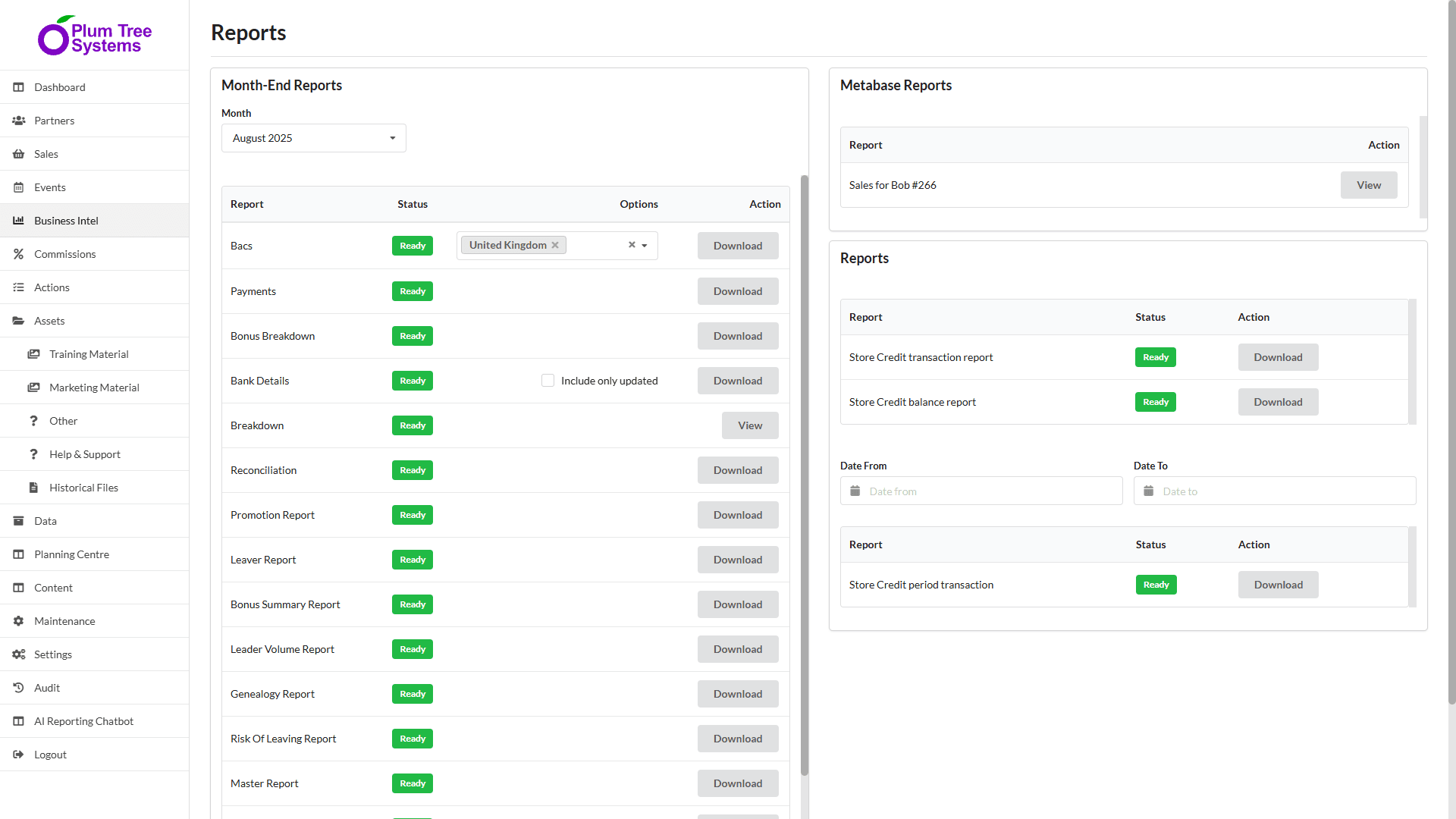This screenshot has height=819, width=1456.
Task: Open the Month dropdown showing August 2025
Action: click(x=313, y=138)
